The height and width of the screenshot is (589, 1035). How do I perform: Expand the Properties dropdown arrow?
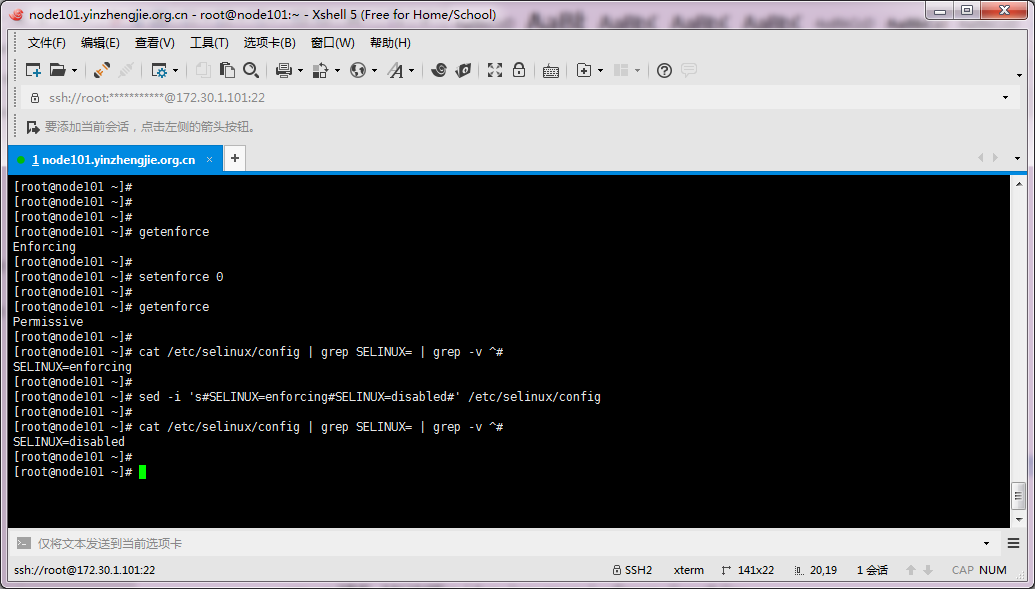175,71
